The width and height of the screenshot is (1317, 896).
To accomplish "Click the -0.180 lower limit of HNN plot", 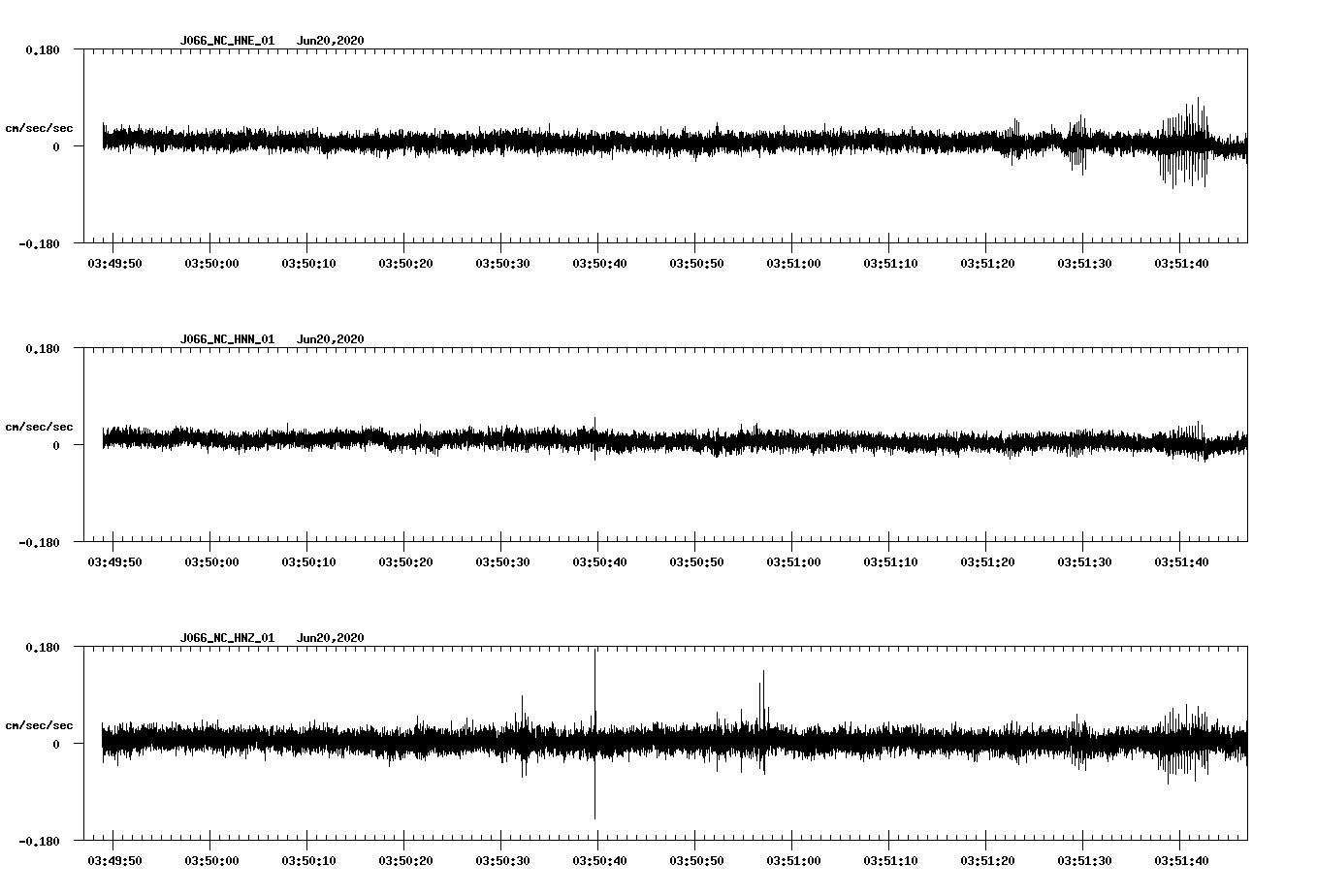I will [x=39, y=542].
